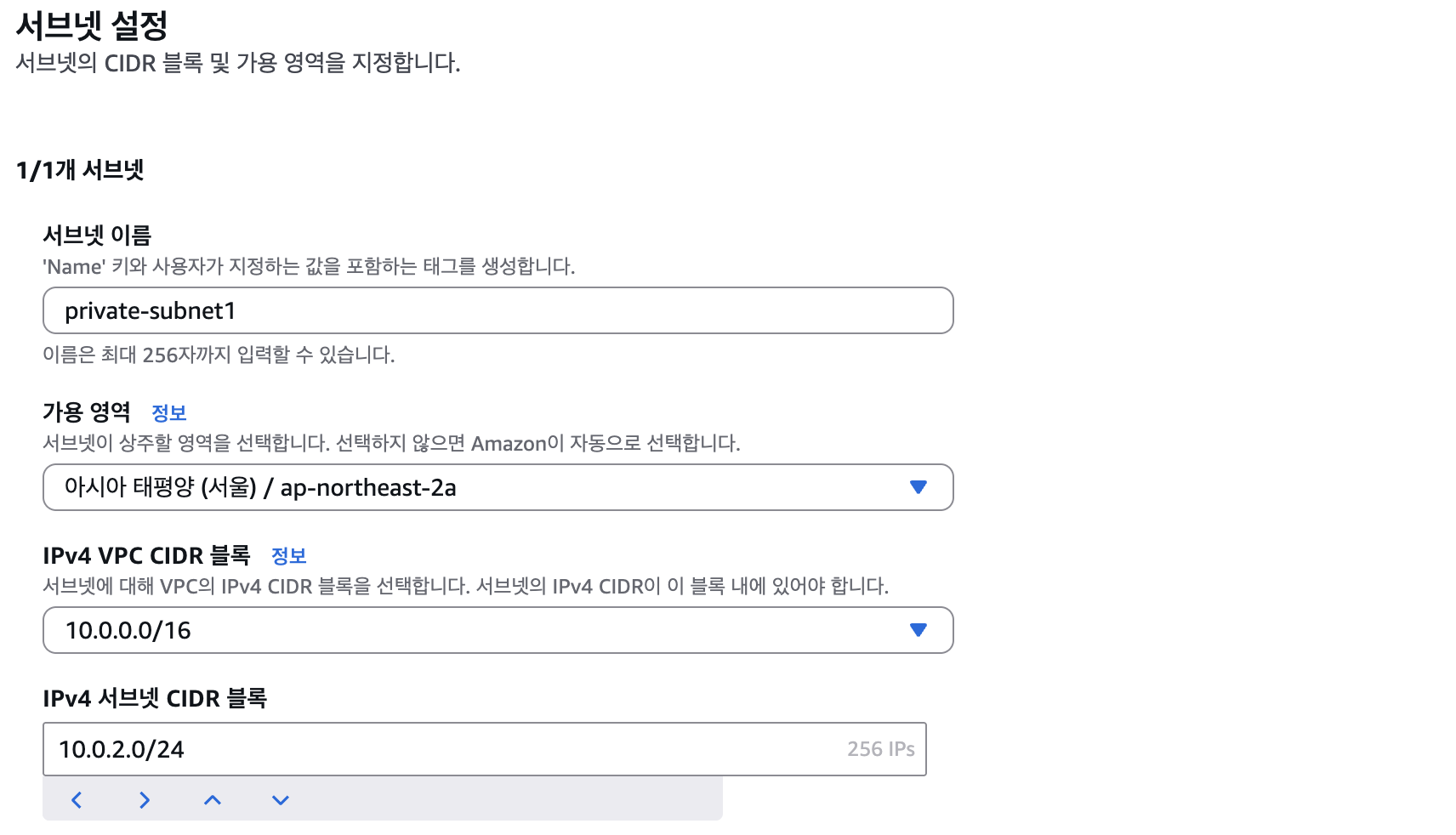Image resolution: width=1456 pixels, height=835 pixels.
Task: Click the 서브넷 이름 label
Action: point(97,236)
